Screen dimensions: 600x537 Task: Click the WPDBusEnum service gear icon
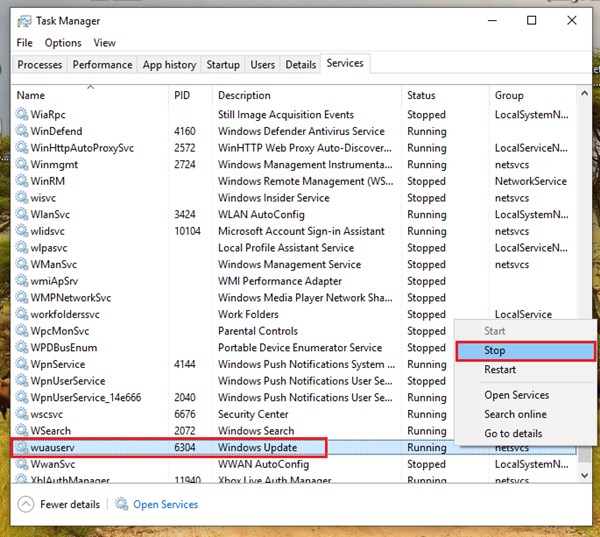(22, 347)
